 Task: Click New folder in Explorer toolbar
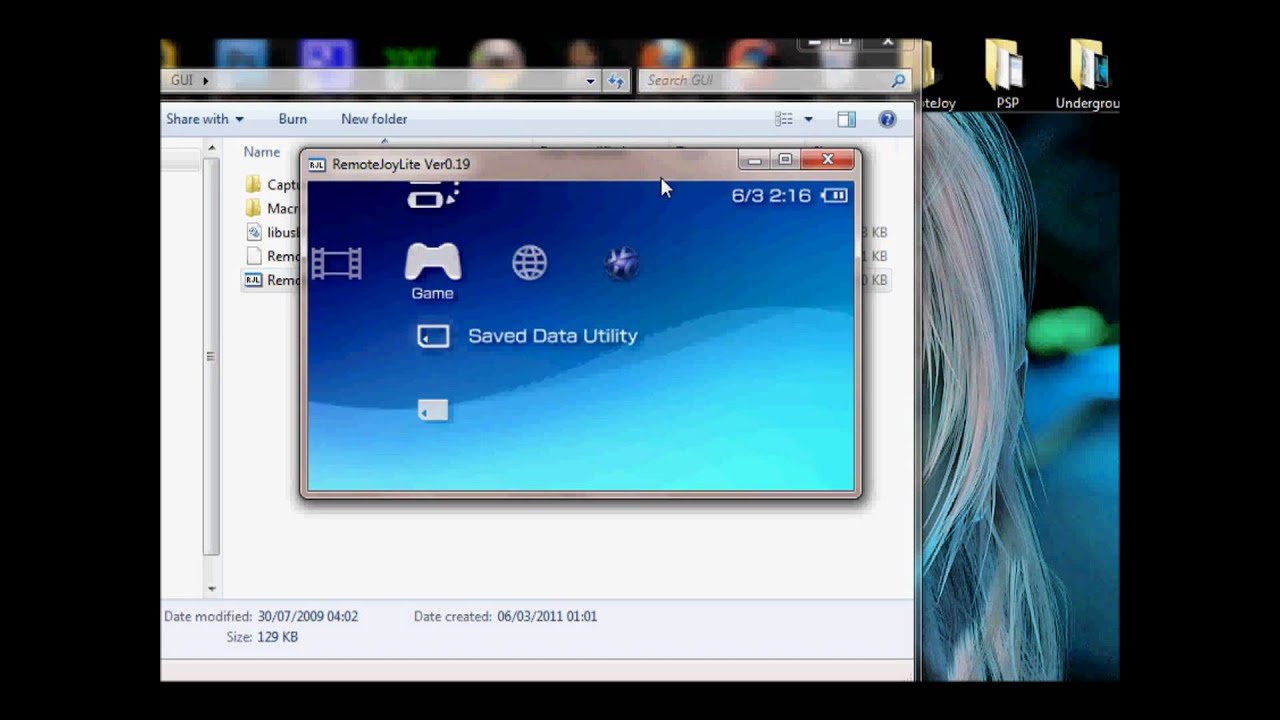pos(374,119)
